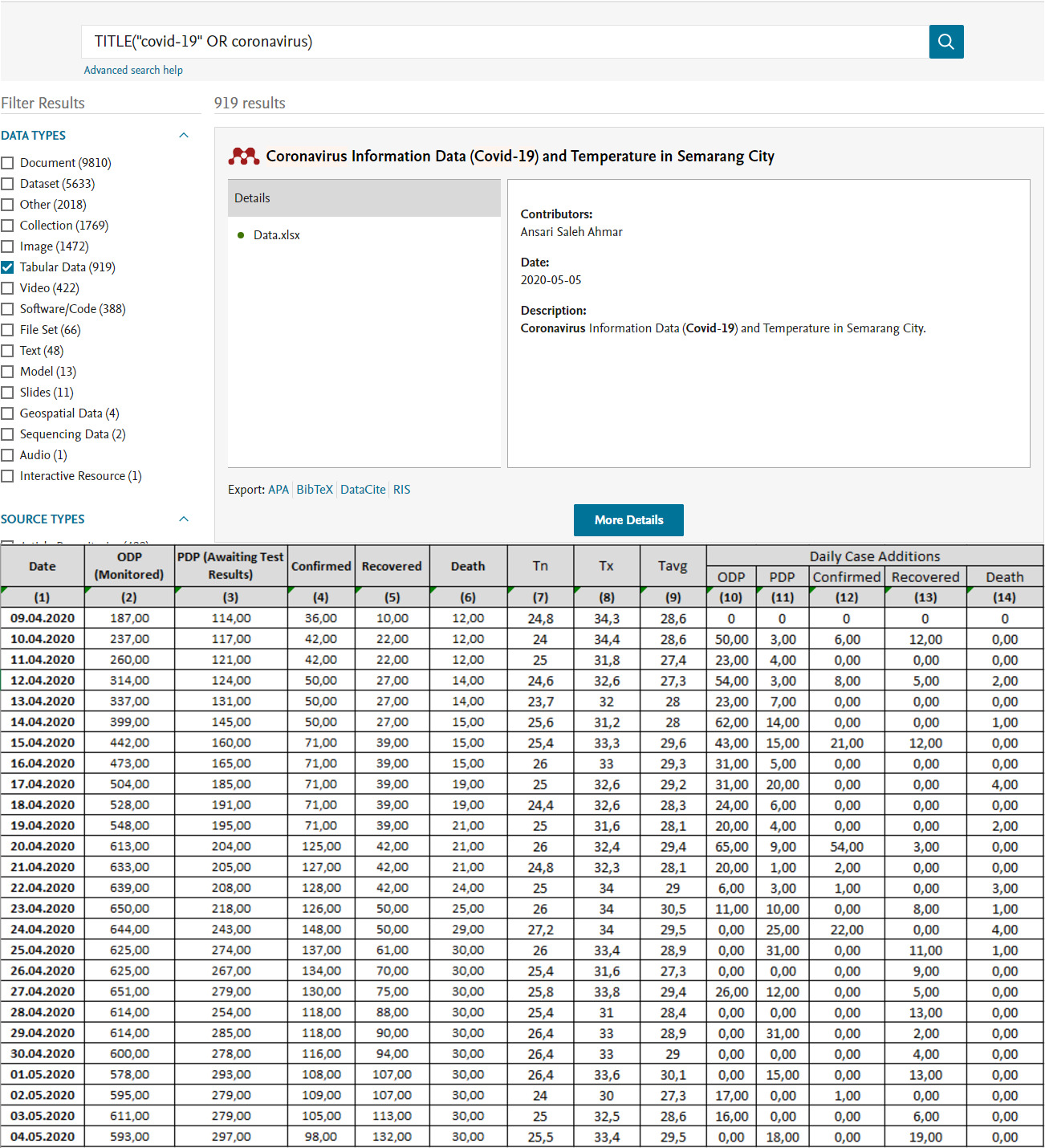Screen dimensions: 1045x1148
Task: Click the green bullet next to Data.xlsx
Action: point(241,235)
